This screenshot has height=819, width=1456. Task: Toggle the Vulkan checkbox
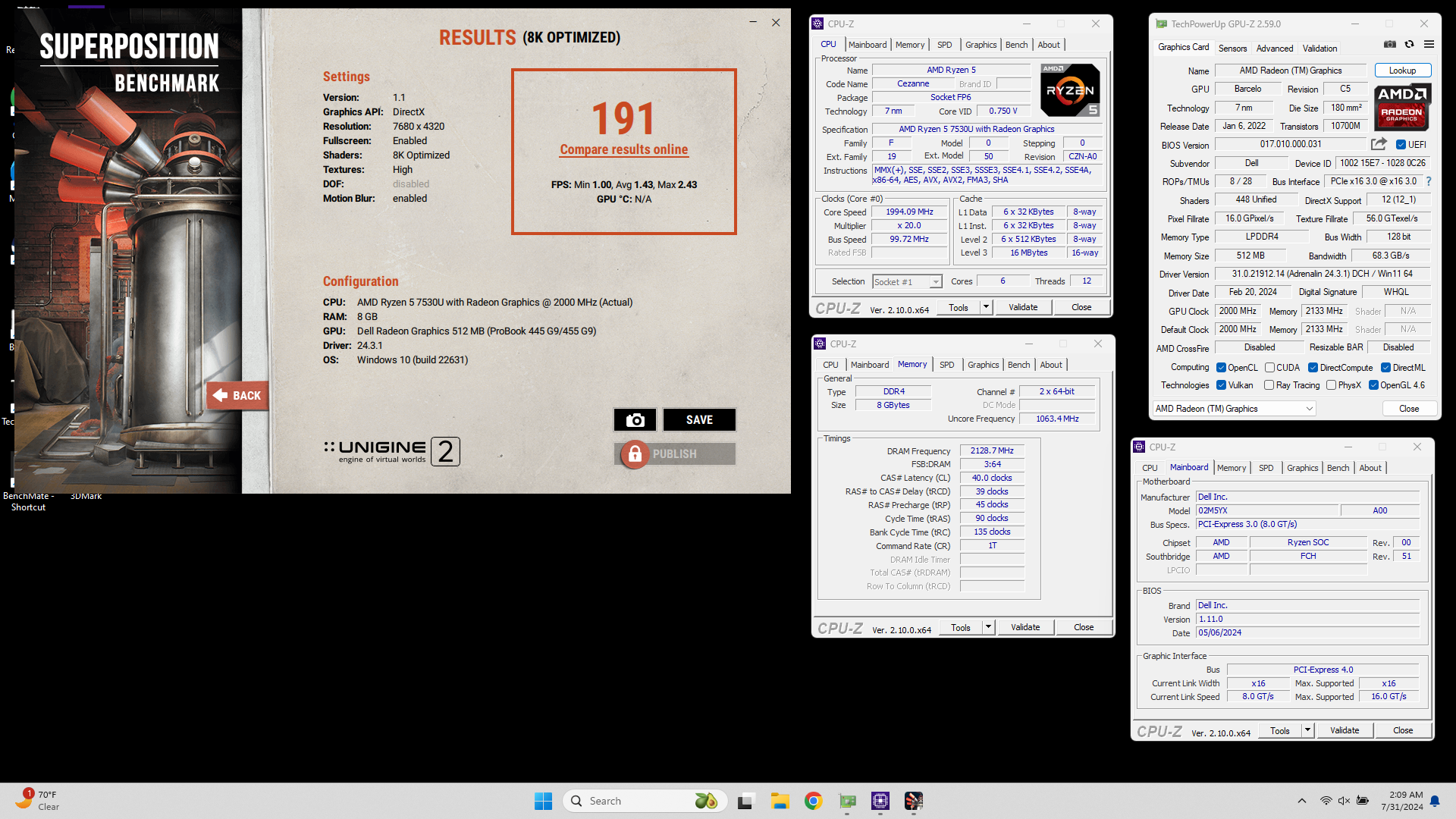1221,385
